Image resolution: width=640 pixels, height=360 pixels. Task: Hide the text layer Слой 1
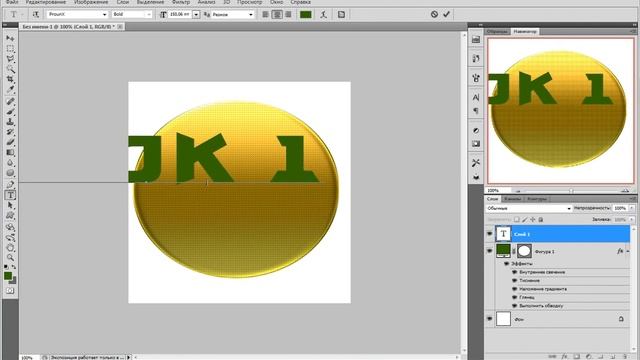click(x=489, y=234)
